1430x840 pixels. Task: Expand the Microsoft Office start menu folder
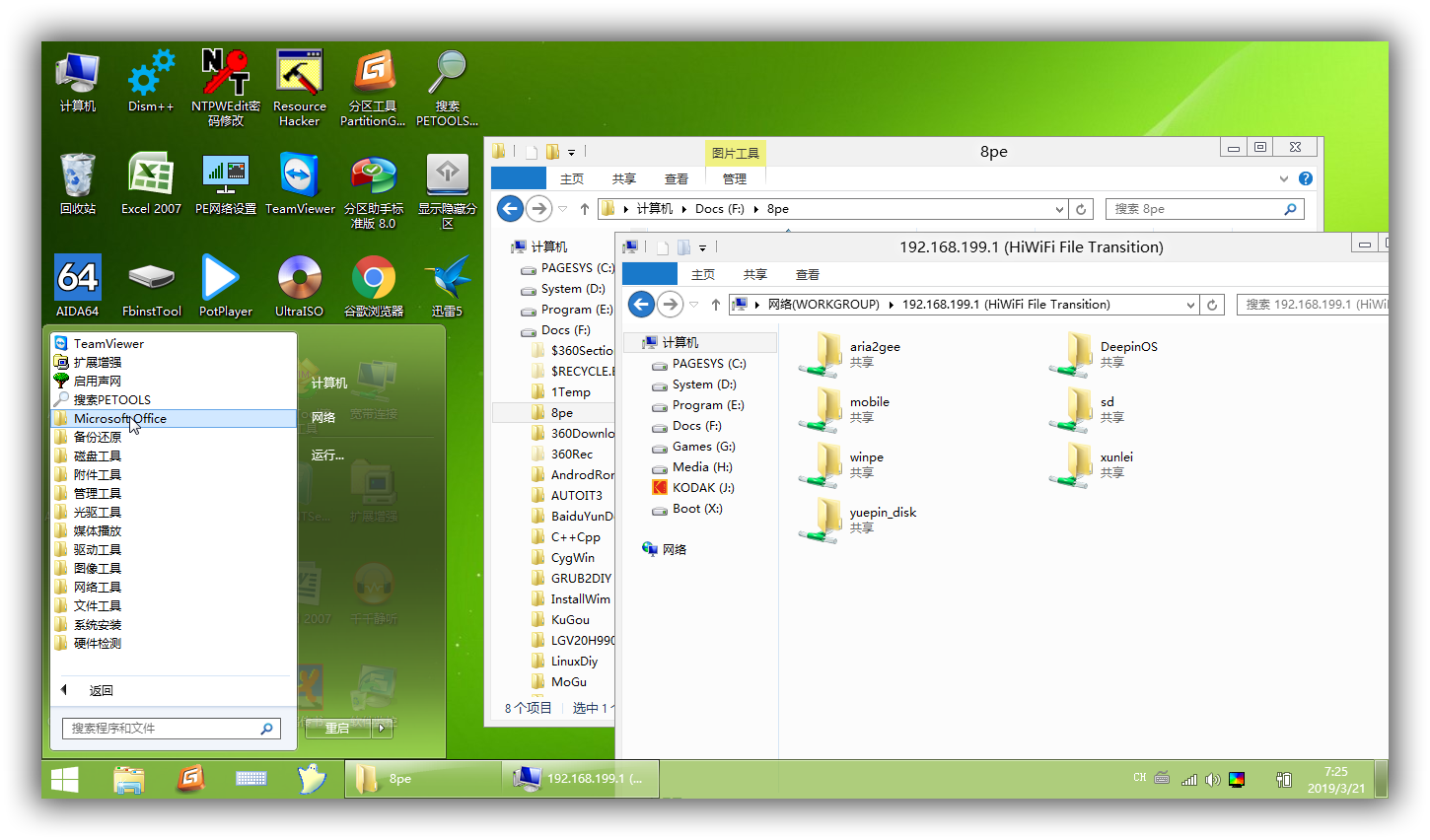pos(175,418)
